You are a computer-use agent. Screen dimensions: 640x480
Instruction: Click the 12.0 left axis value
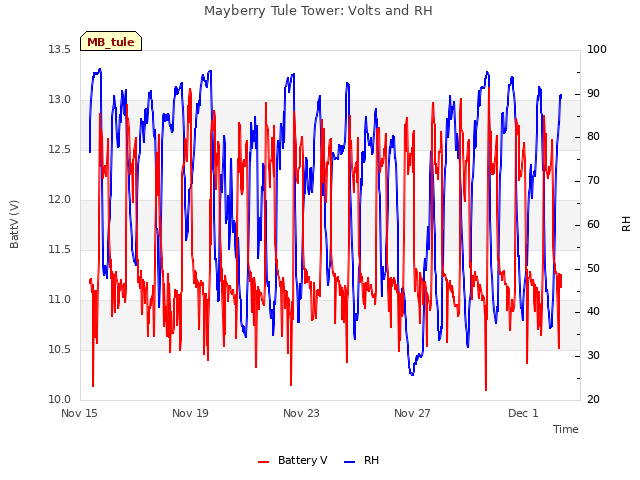60,200
